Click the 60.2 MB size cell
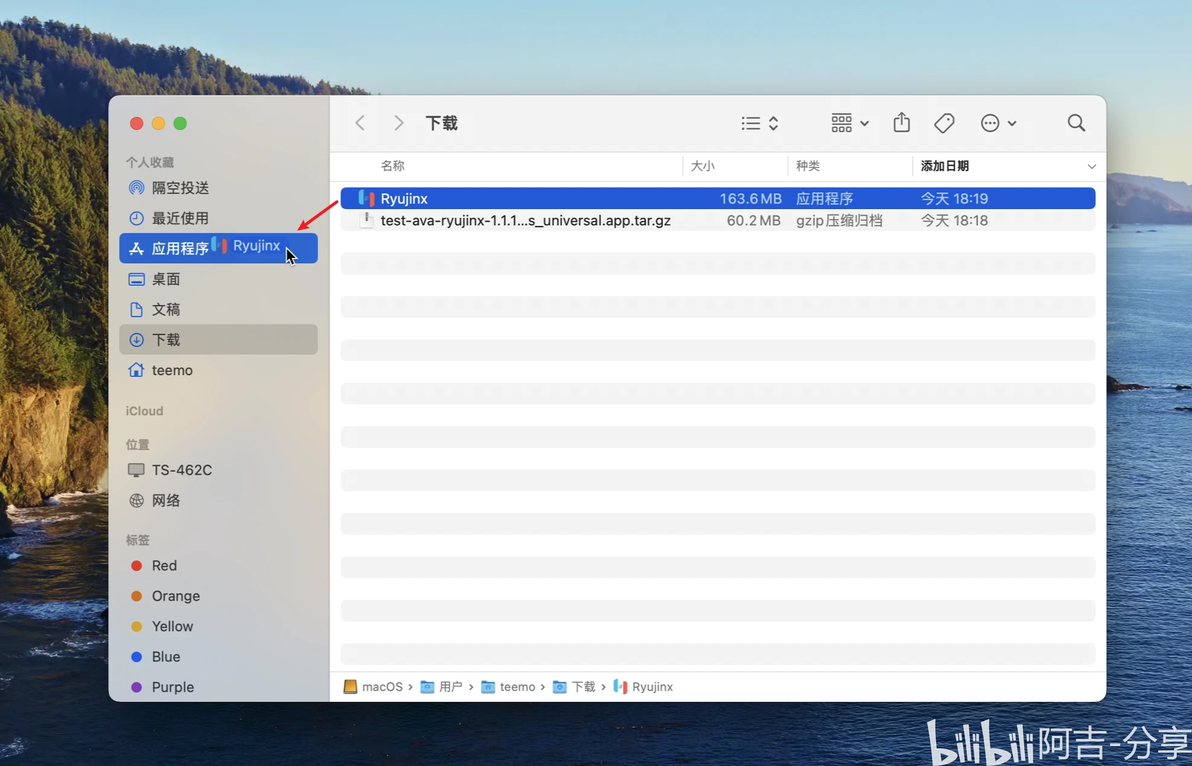1192x766 pixels. 753,220
